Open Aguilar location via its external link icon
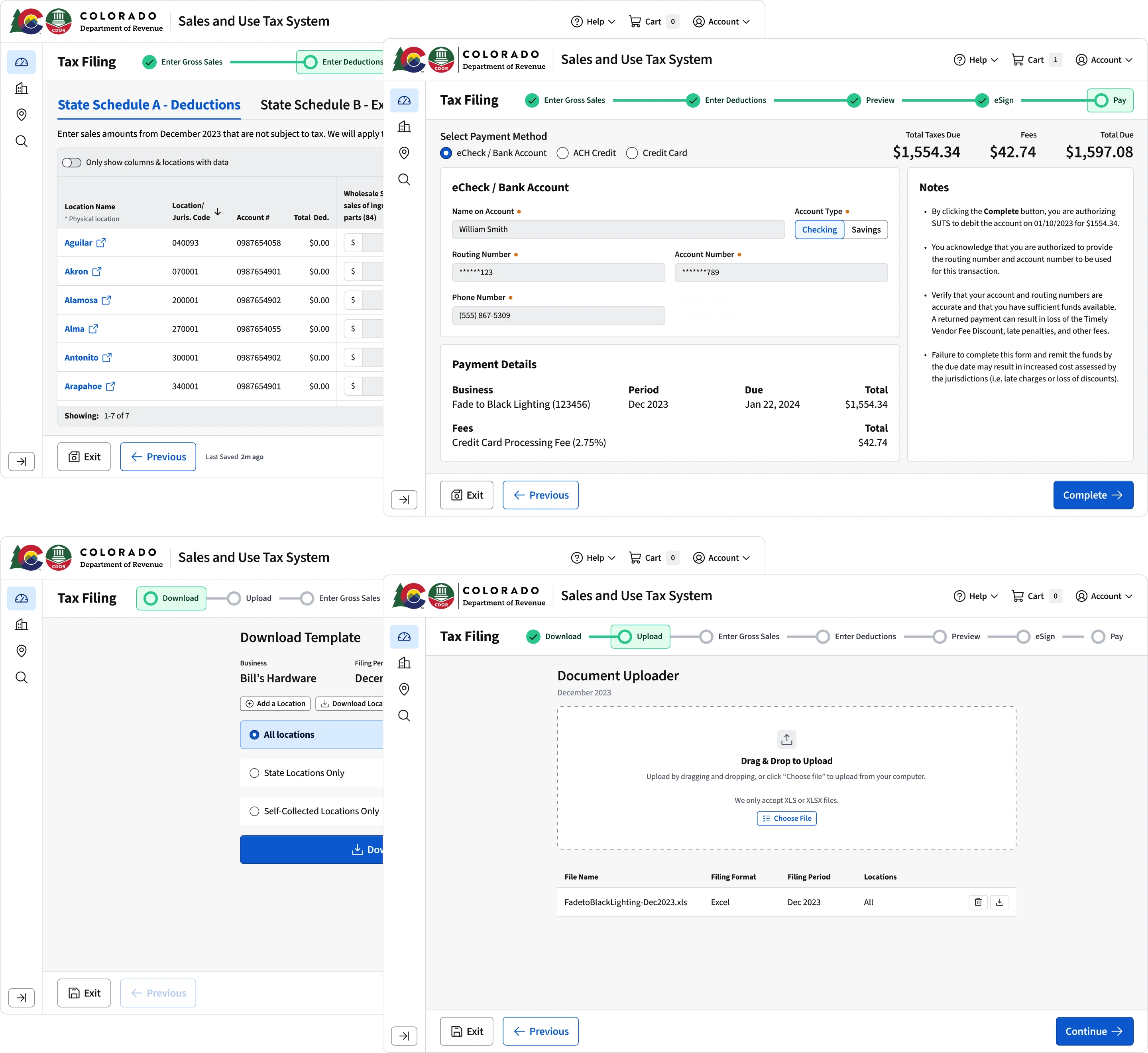 point(101,242)
